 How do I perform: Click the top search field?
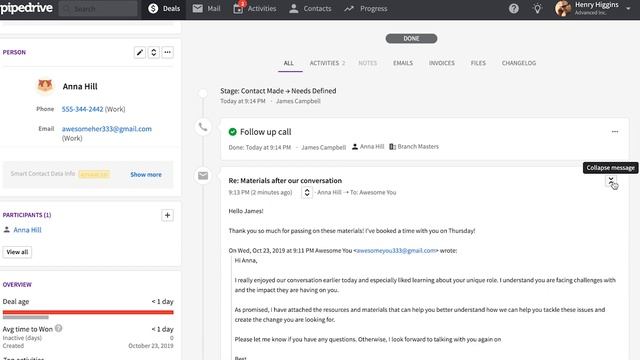point(98,9)
